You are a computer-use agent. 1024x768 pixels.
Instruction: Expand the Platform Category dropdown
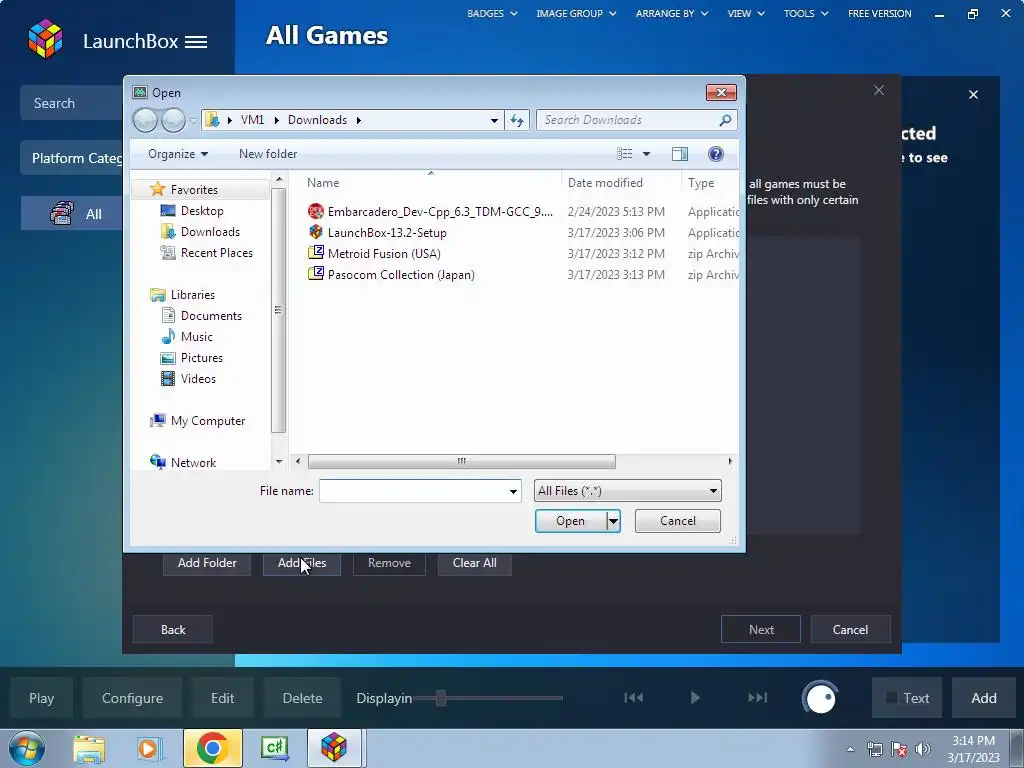72,158
